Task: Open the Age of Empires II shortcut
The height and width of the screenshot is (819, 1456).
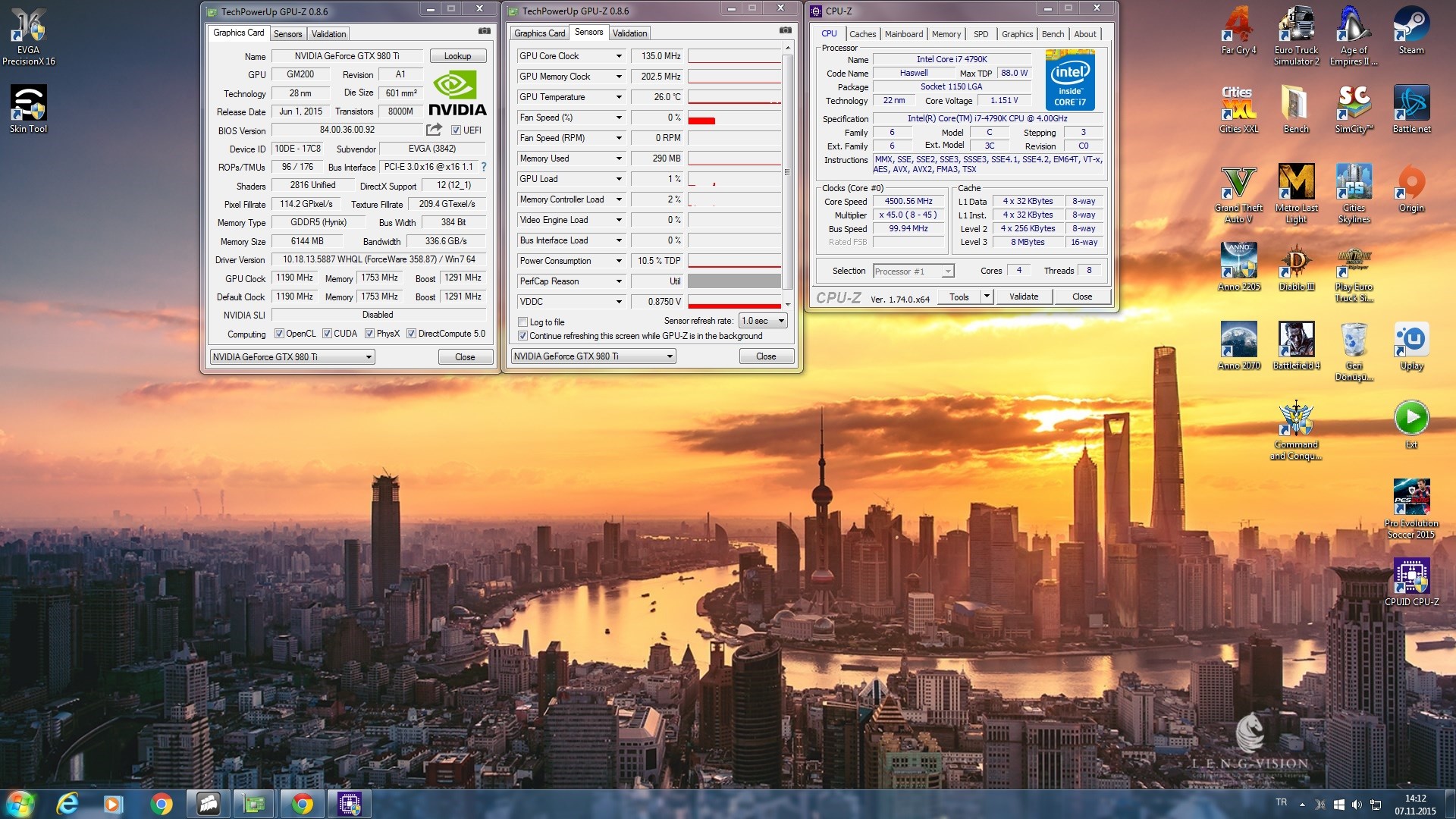Action: click(1354, 36)
